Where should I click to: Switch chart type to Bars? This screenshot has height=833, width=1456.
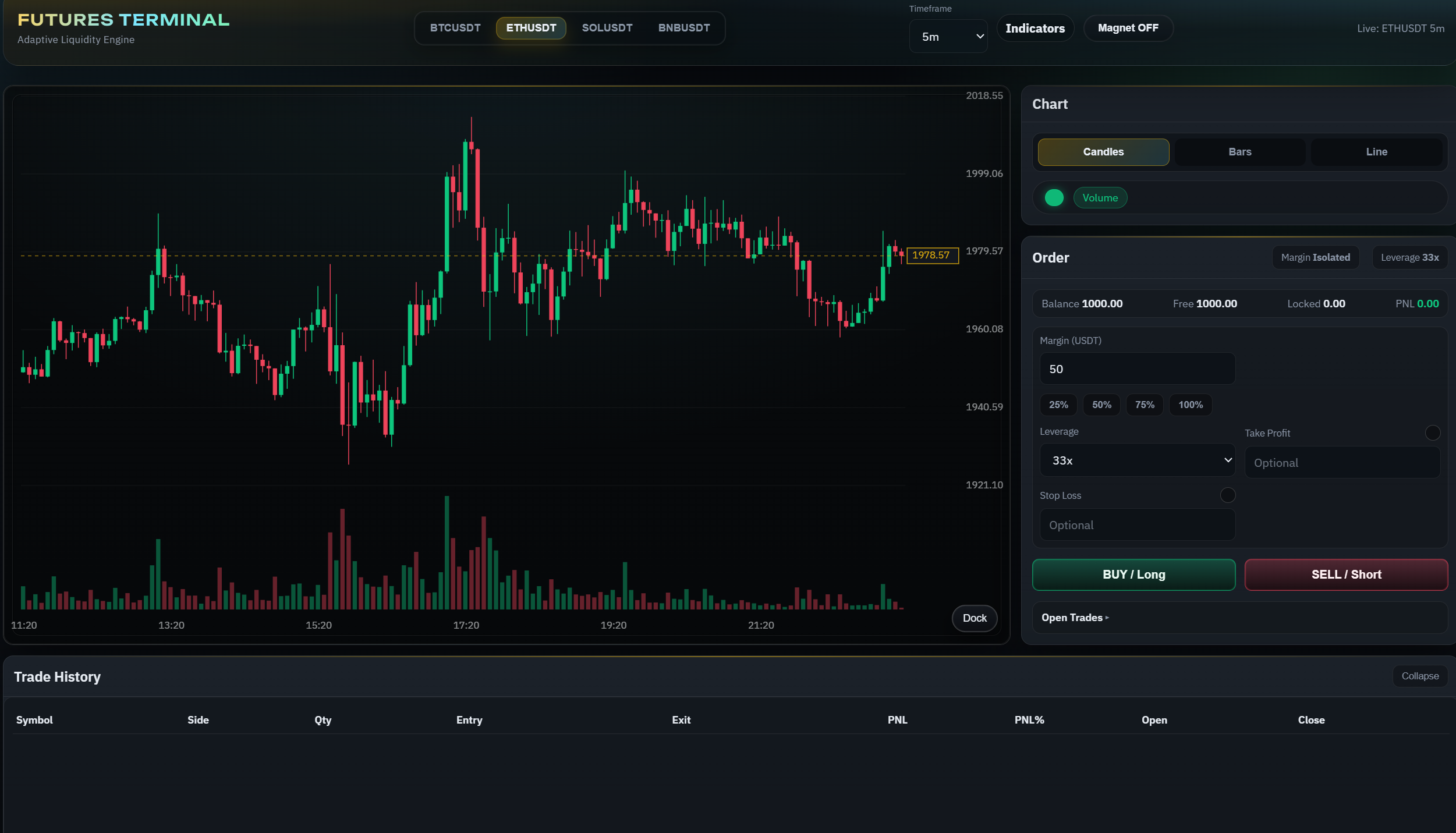[1239, 152]
